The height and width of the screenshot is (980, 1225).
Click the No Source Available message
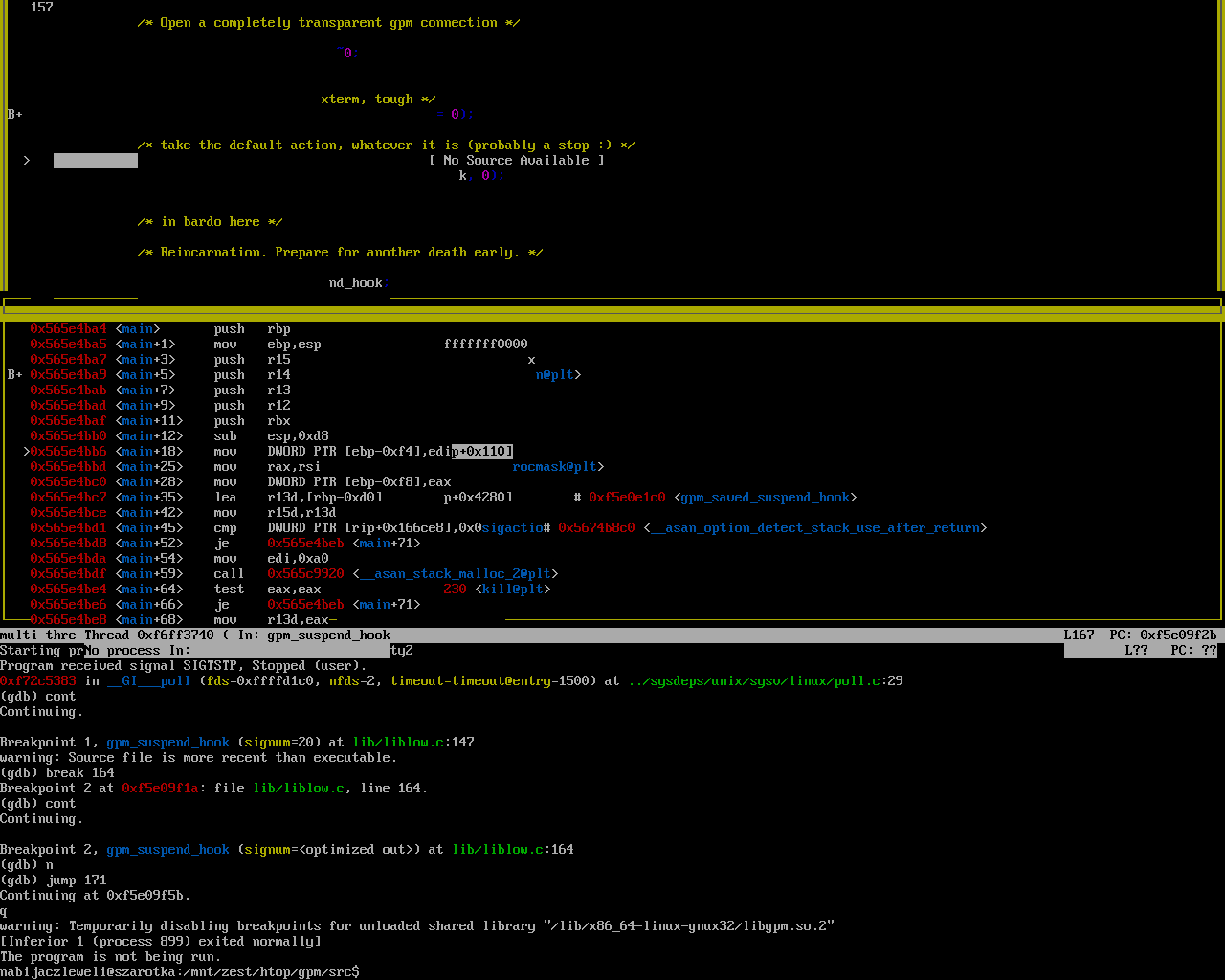click(x=517, y=161)
